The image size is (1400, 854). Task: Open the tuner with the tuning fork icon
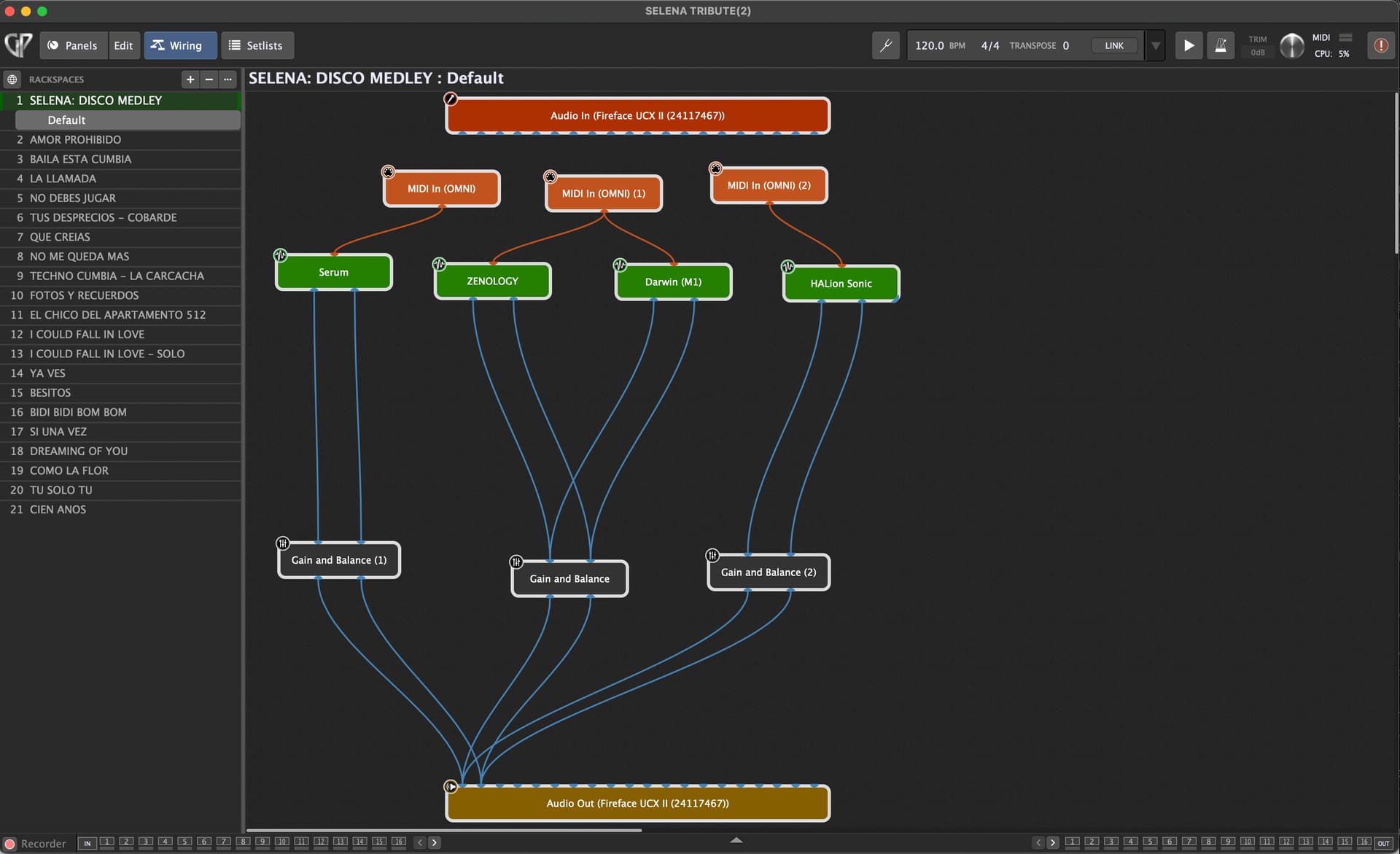tap(886, 45)
